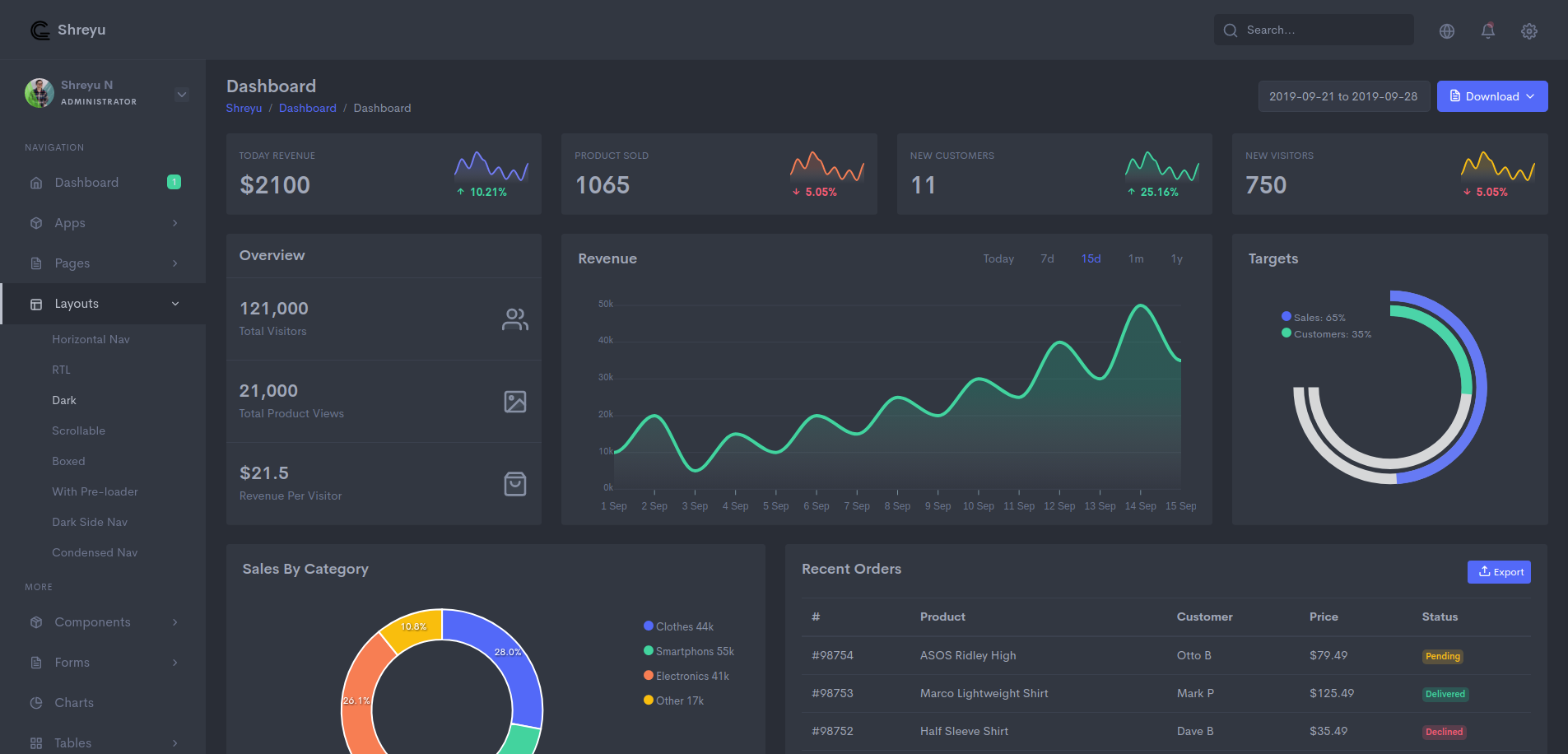Click the Revenue Per Visitor shopping bag icon
This screenshot has height=754, width=1568.
[x=515, y=484]
